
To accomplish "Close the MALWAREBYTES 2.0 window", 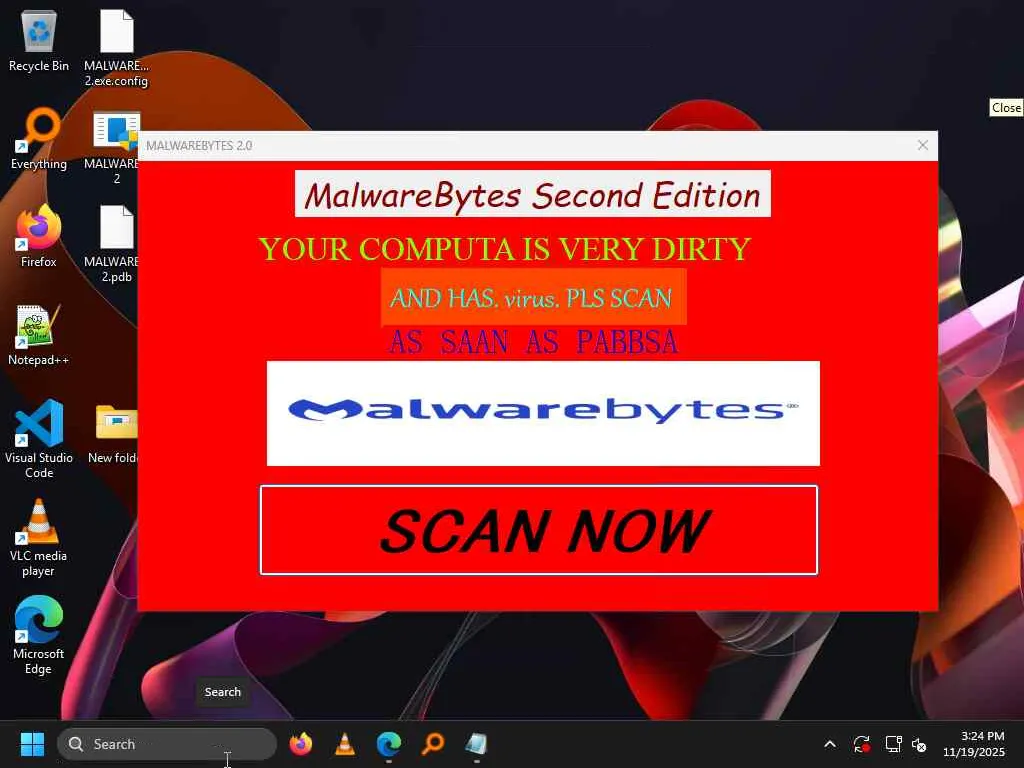I will (x=922, y=145).
